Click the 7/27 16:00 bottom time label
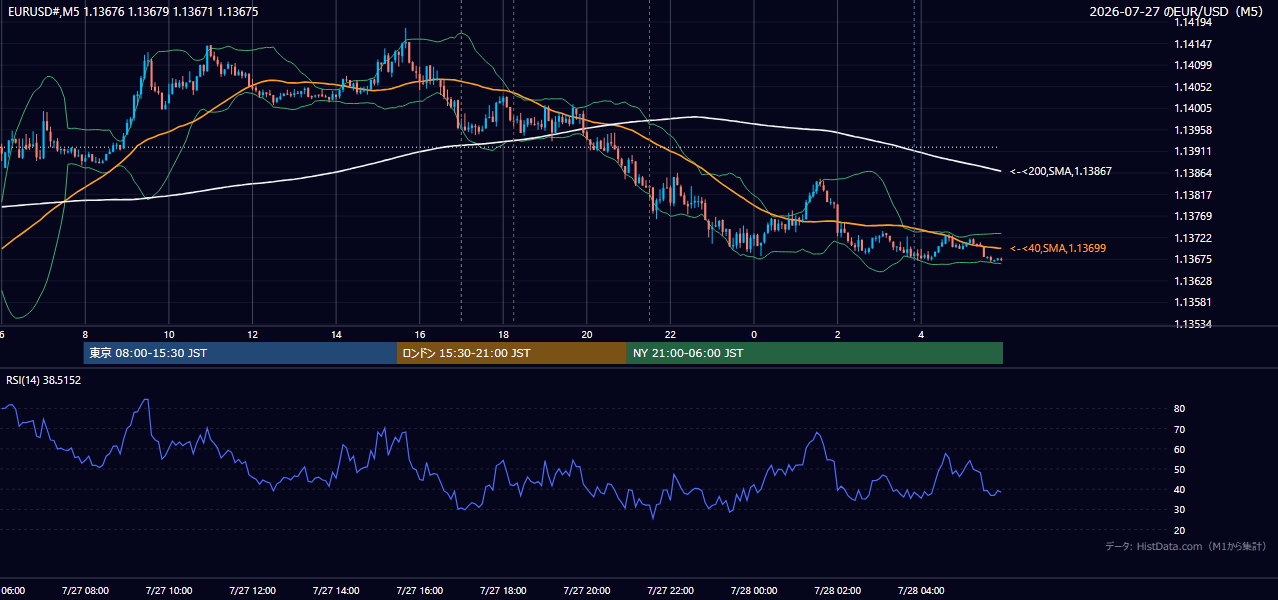Image resolution: width=1278 pixels, height=600 pixels. [420, 590]
